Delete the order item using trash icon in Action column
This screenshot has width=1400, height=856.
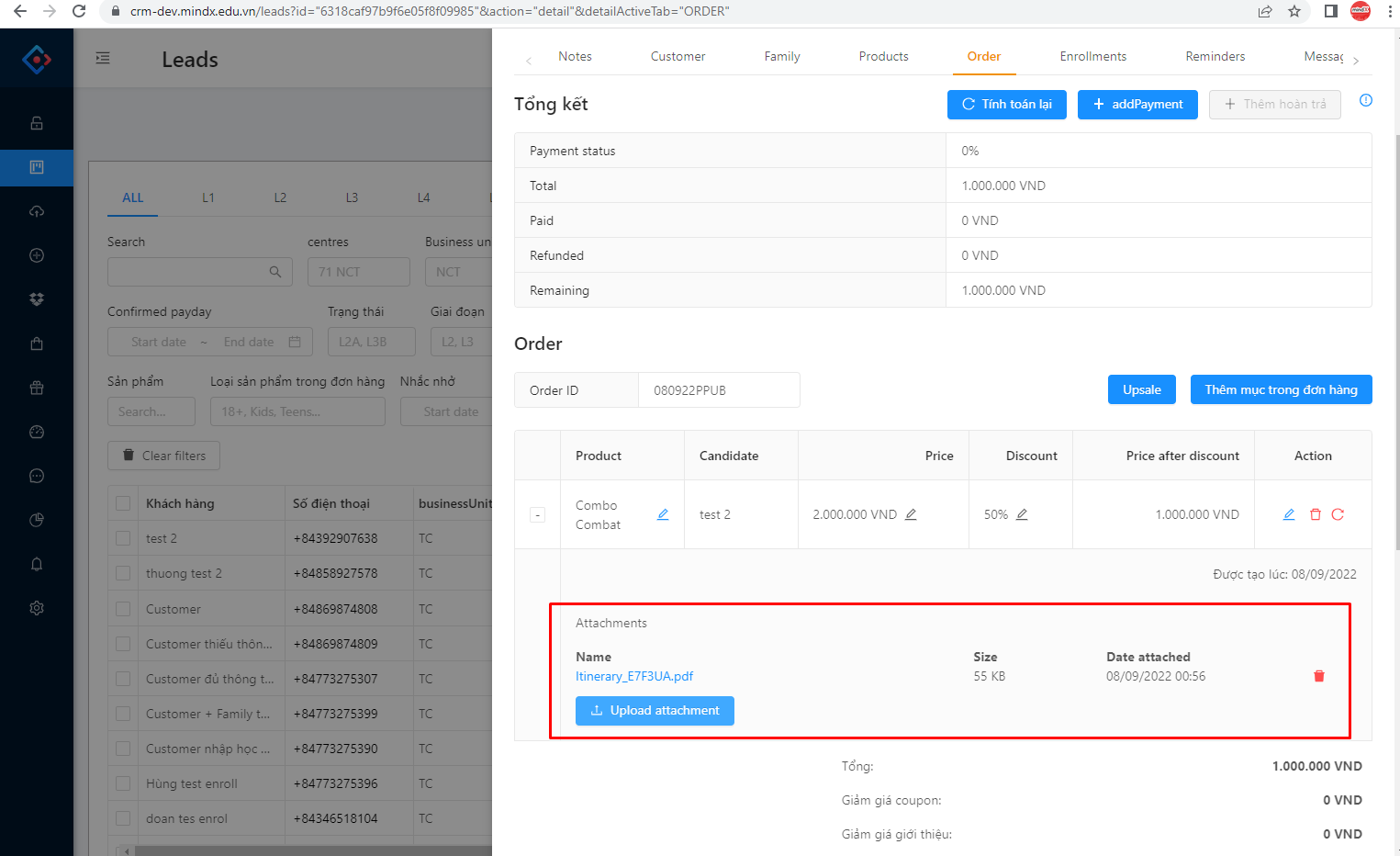(x=1315, y=514)
